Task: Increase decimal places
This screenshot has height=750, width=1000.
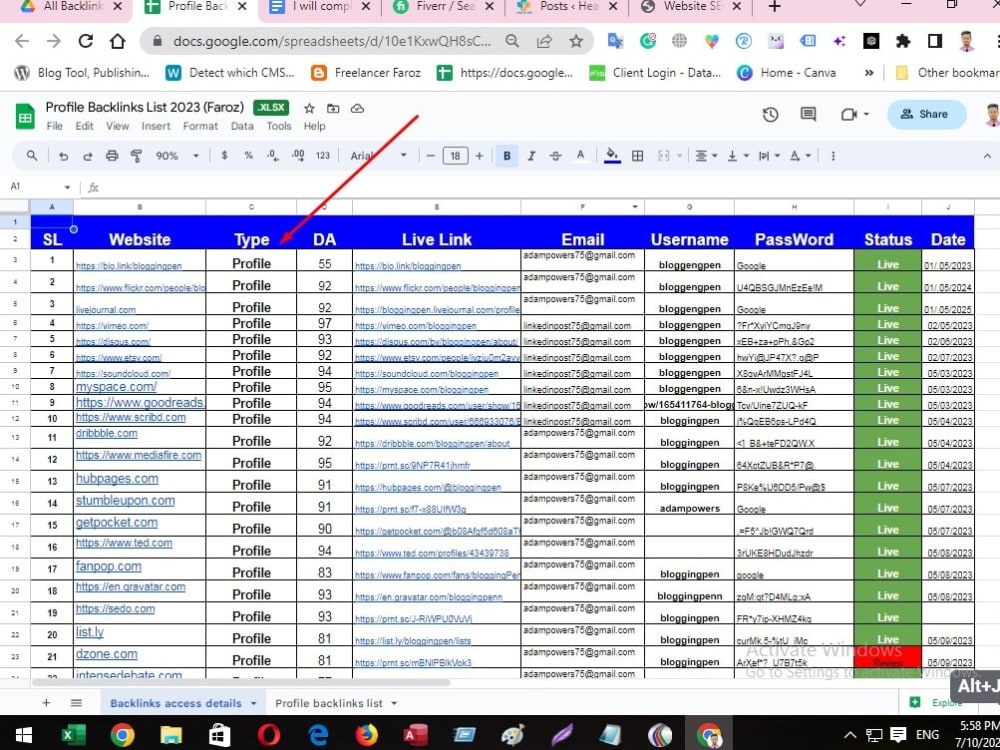Action: 297,156
